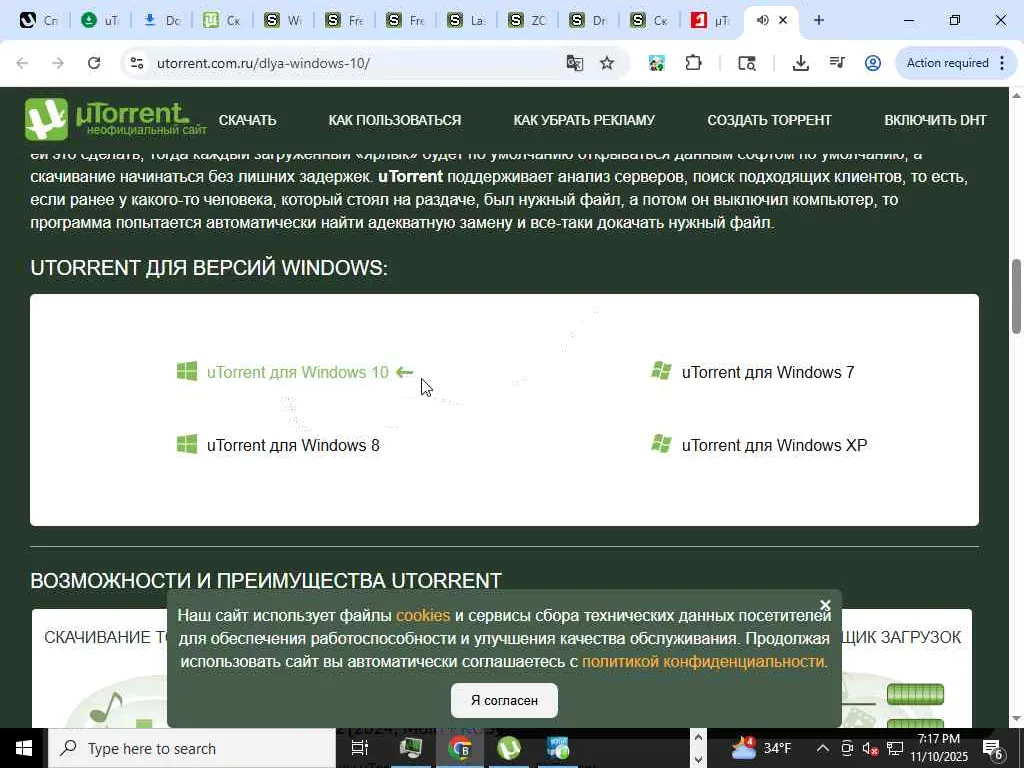The height and width of the screenshot is (768, 1024).
Task: Switch to the tab labeled ZC
Action: 527,20
